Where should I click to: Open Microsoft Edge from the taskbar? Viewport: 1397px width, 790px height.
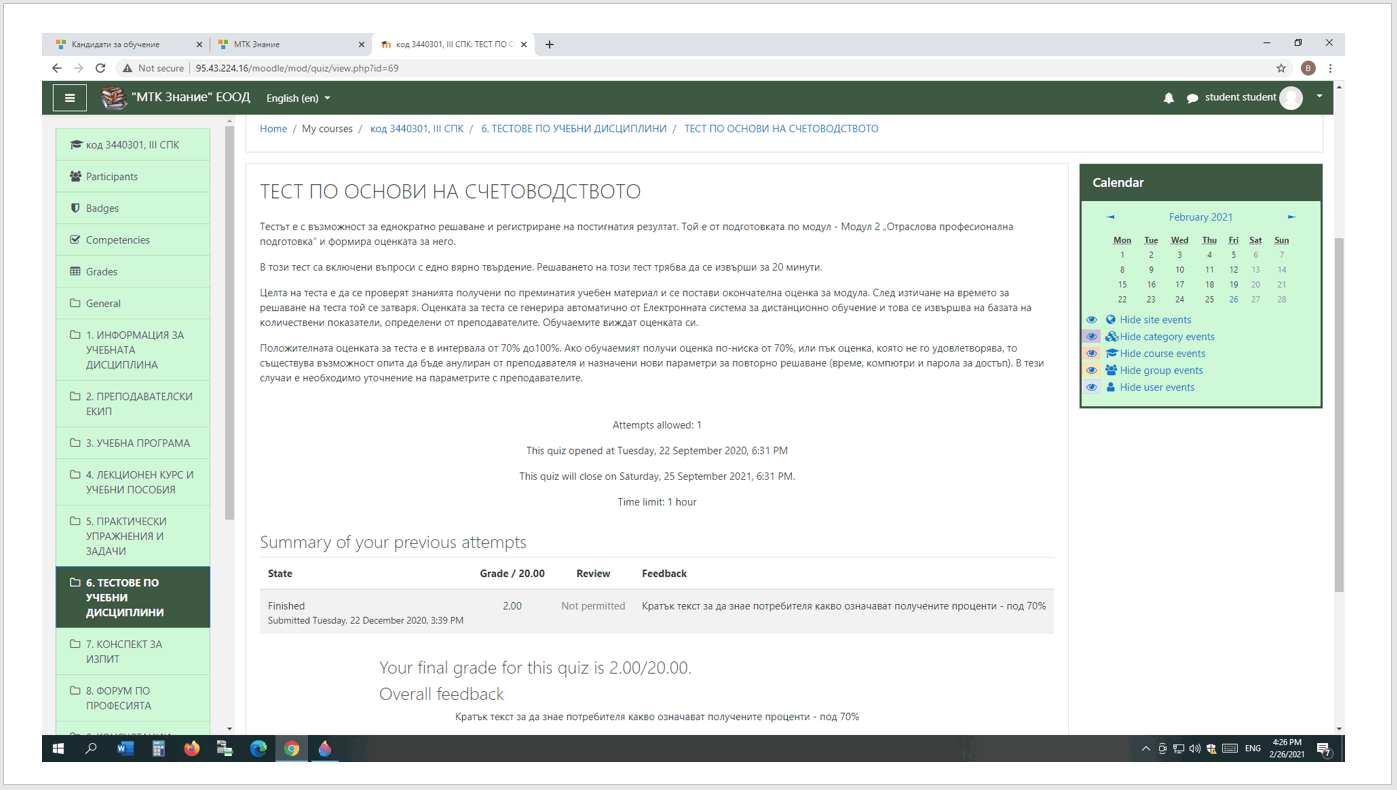[x=258, y=748]
